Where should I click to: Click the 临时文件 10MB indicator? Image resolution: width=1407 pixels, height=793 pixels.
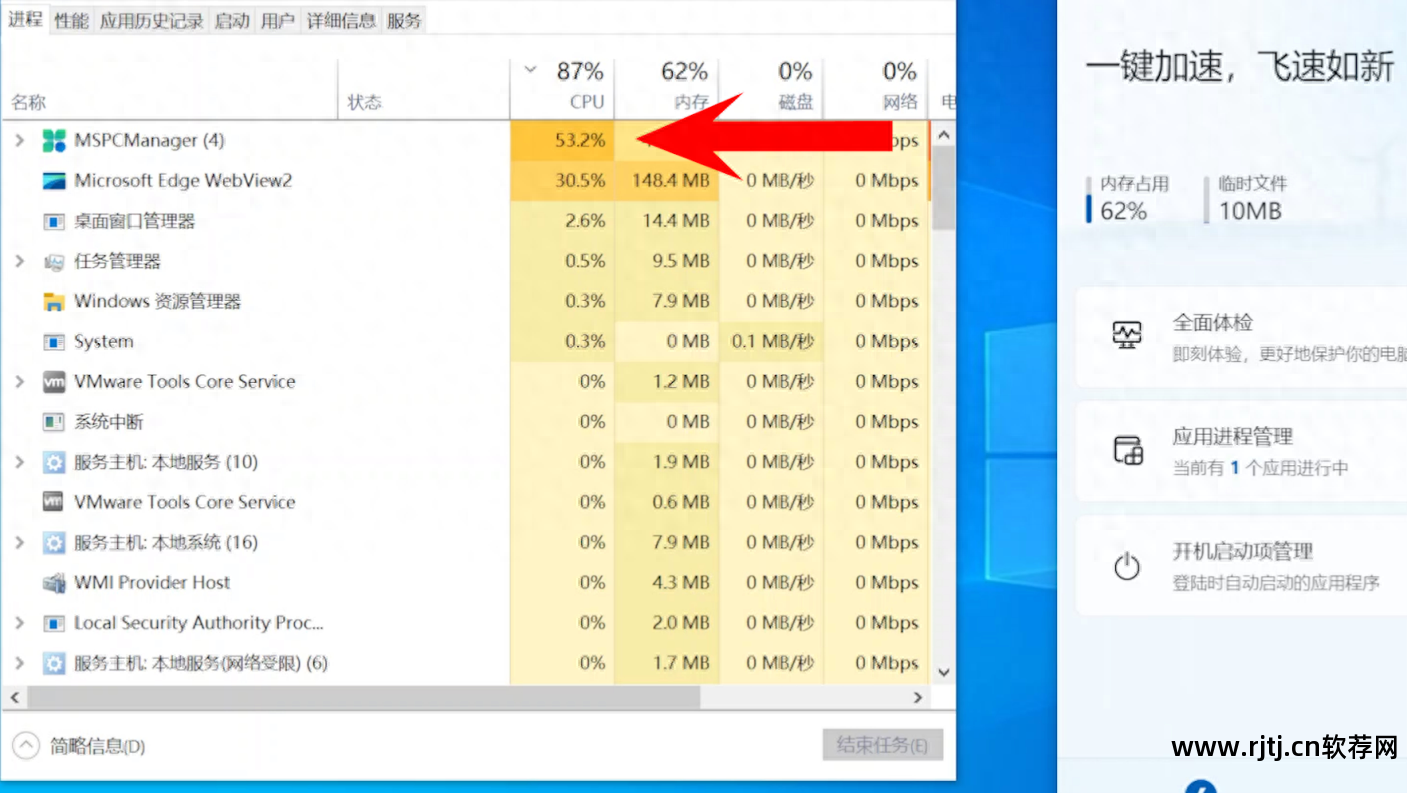pos(1246,198)
